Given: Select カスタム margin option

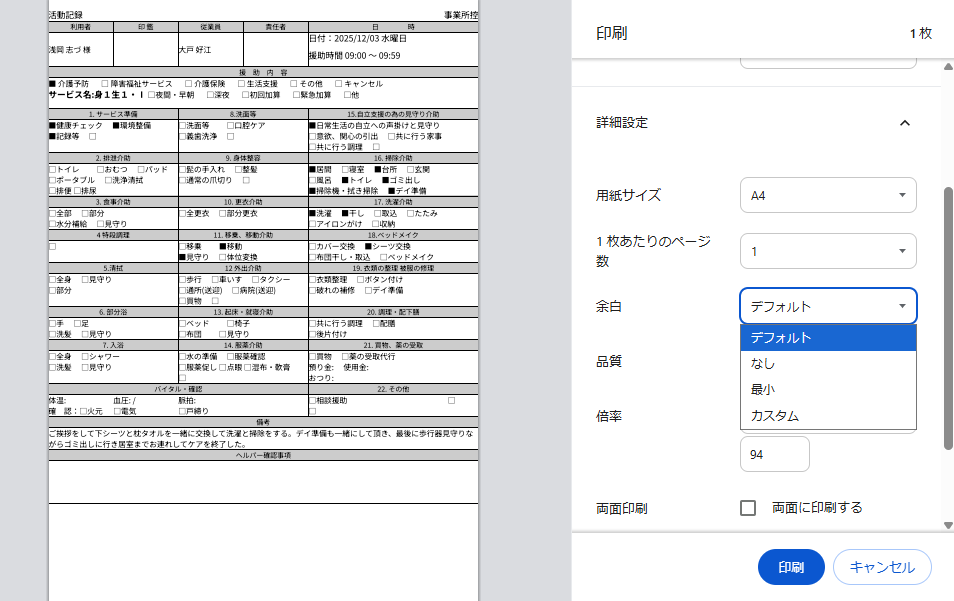Looking at the screenshot, I should click(x=827, y=415).
